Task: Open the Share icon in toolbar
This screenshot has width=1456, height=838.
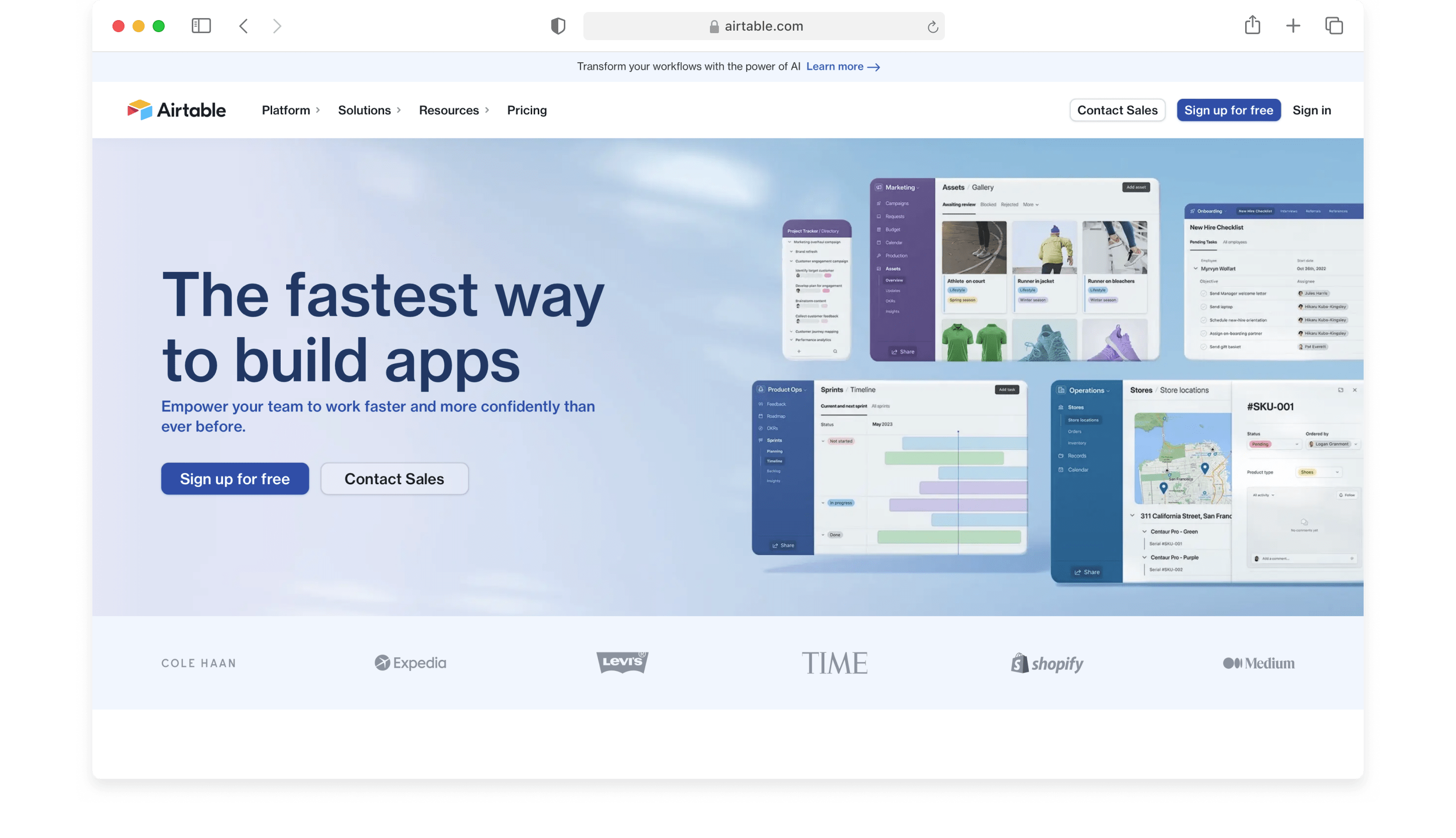Action: 1252,25
